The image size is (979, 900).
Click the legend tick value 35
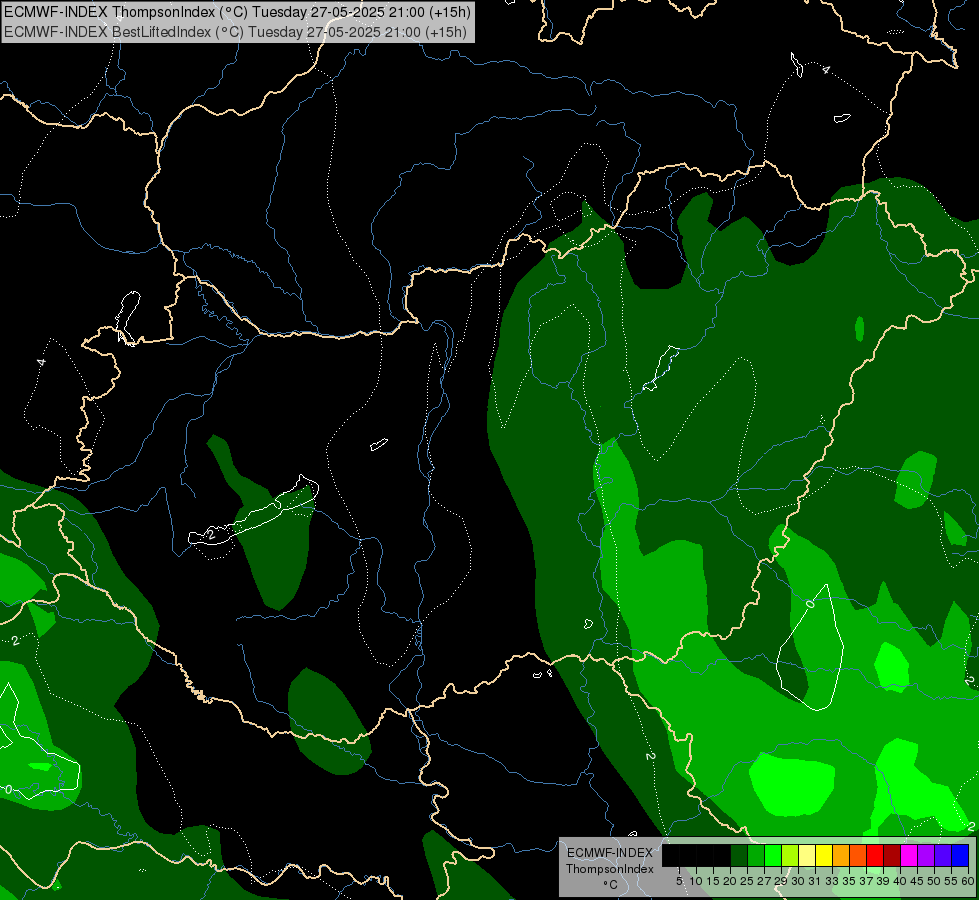click(849, 881)
